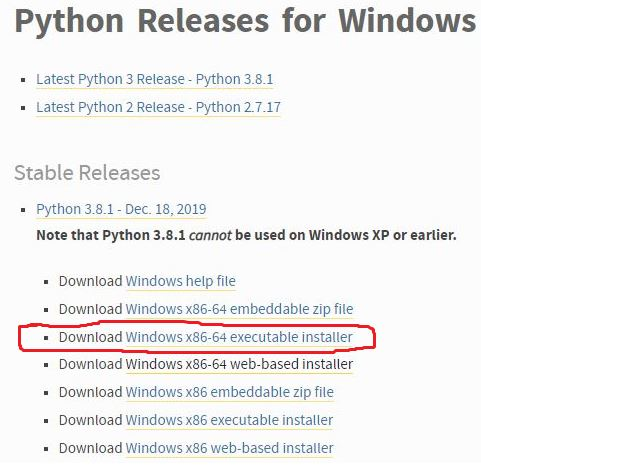Click Windows x86-64 embeddable zip file link

pyautogui.click(x=239, y=310)
